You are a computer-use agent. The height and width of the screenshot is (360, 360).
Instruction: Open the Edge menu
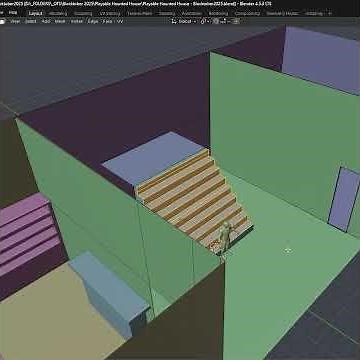pos(93,21)
